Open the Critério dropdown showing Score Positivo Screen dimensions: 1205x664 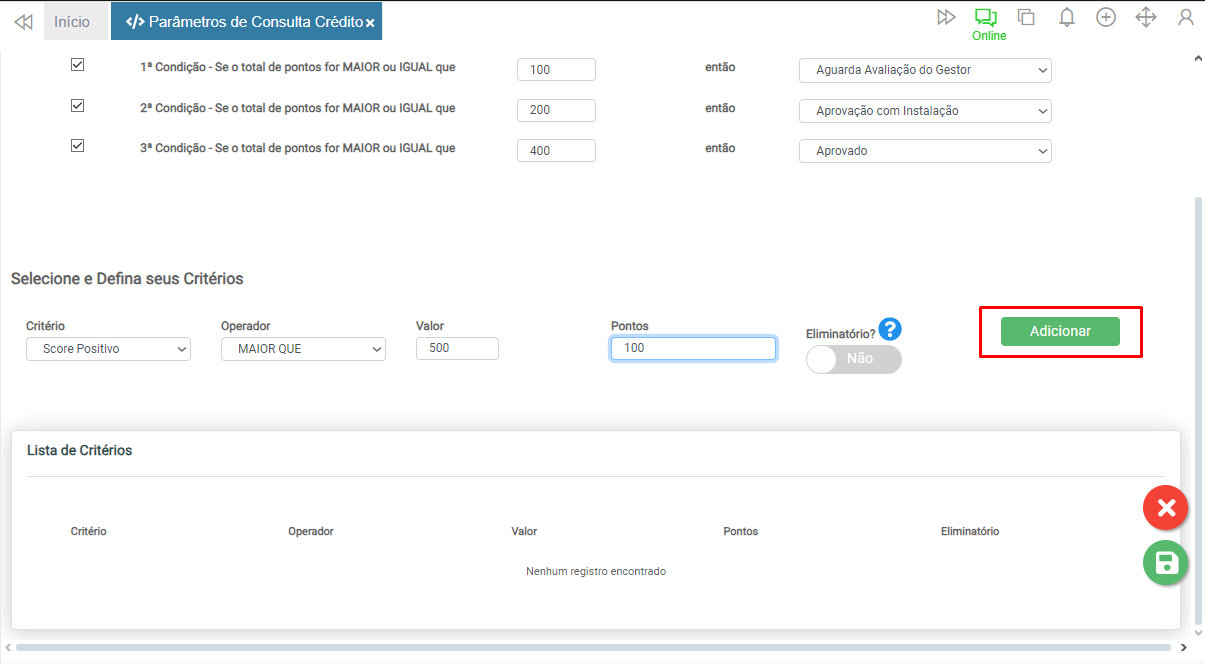[108, 349]
